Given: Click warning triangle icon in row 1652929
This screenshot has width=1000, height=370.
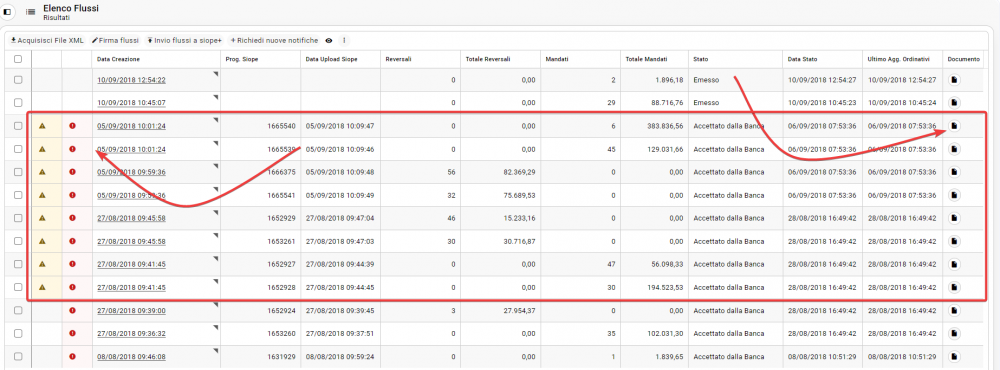Looking at the screenshot, I should (42, 218).
